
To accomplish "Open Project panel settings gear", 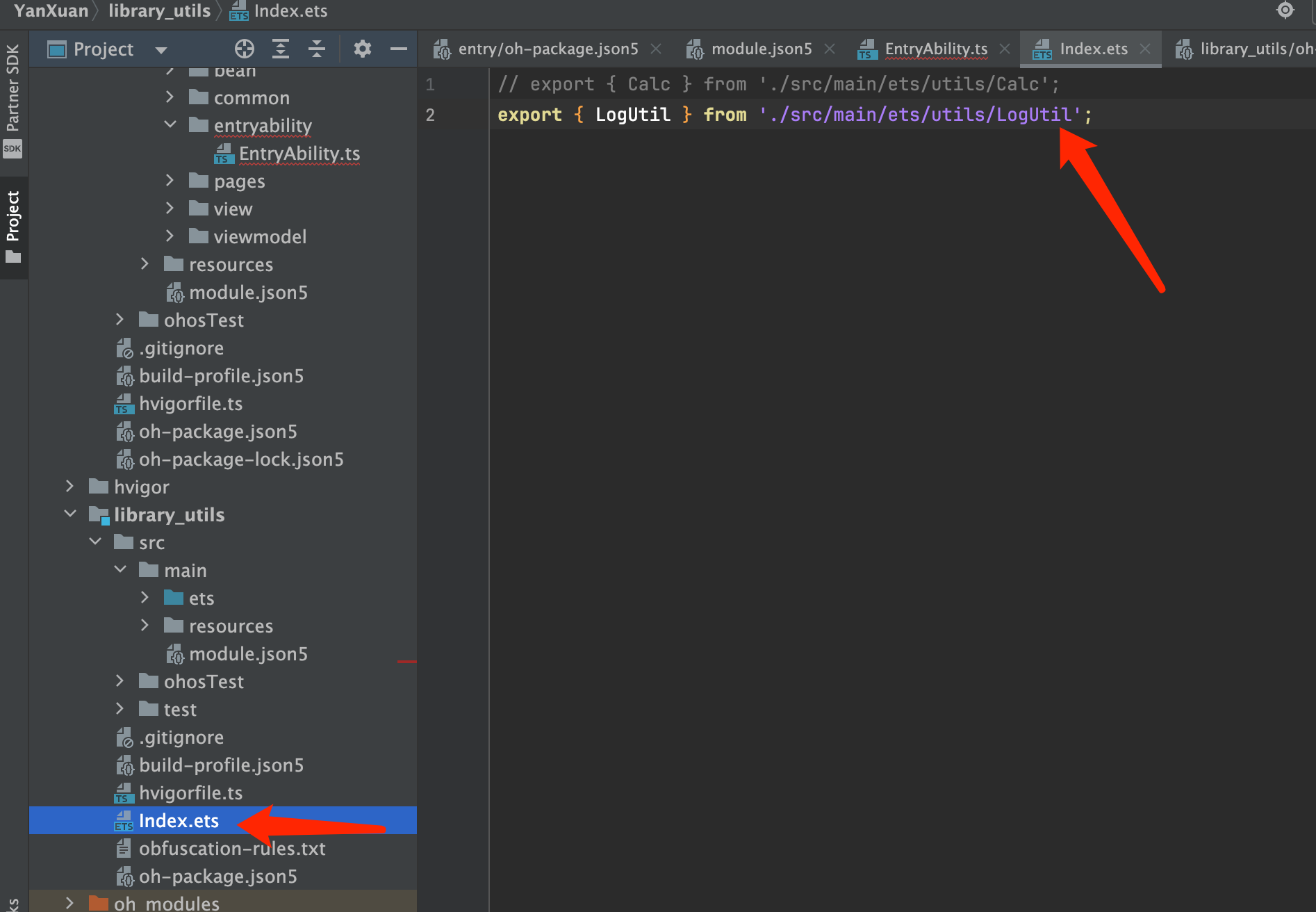I will pyautogui.click(x=363, y=49).
